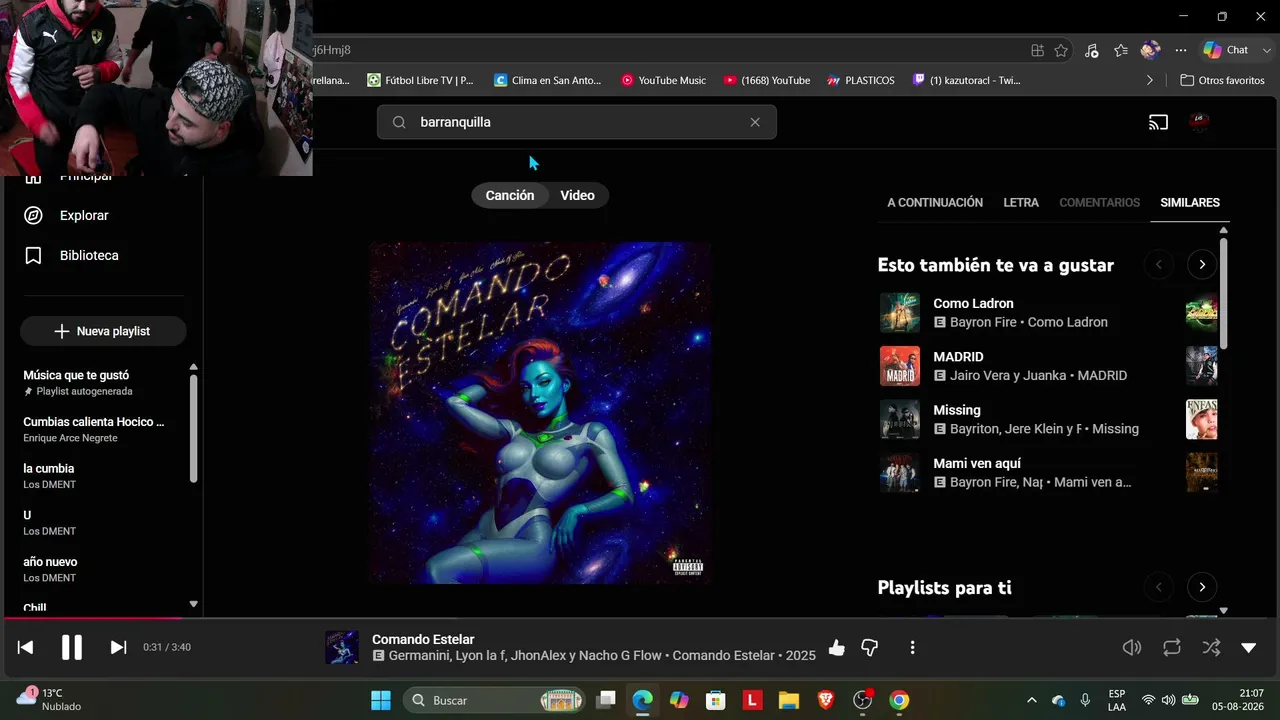Open the YouTube Music account avatar
Image resolution: width=1280 pixels, height=720 pixels.
tap(1199, 122)
